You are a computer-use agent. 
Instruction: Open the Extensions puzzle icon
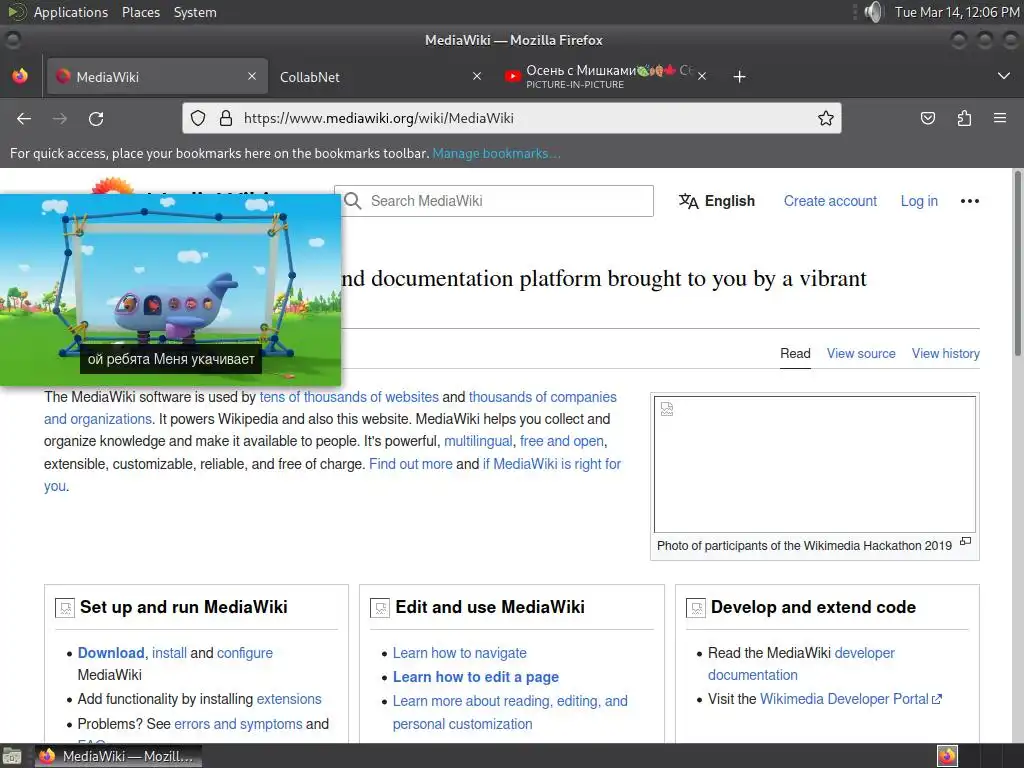point(964,118)
